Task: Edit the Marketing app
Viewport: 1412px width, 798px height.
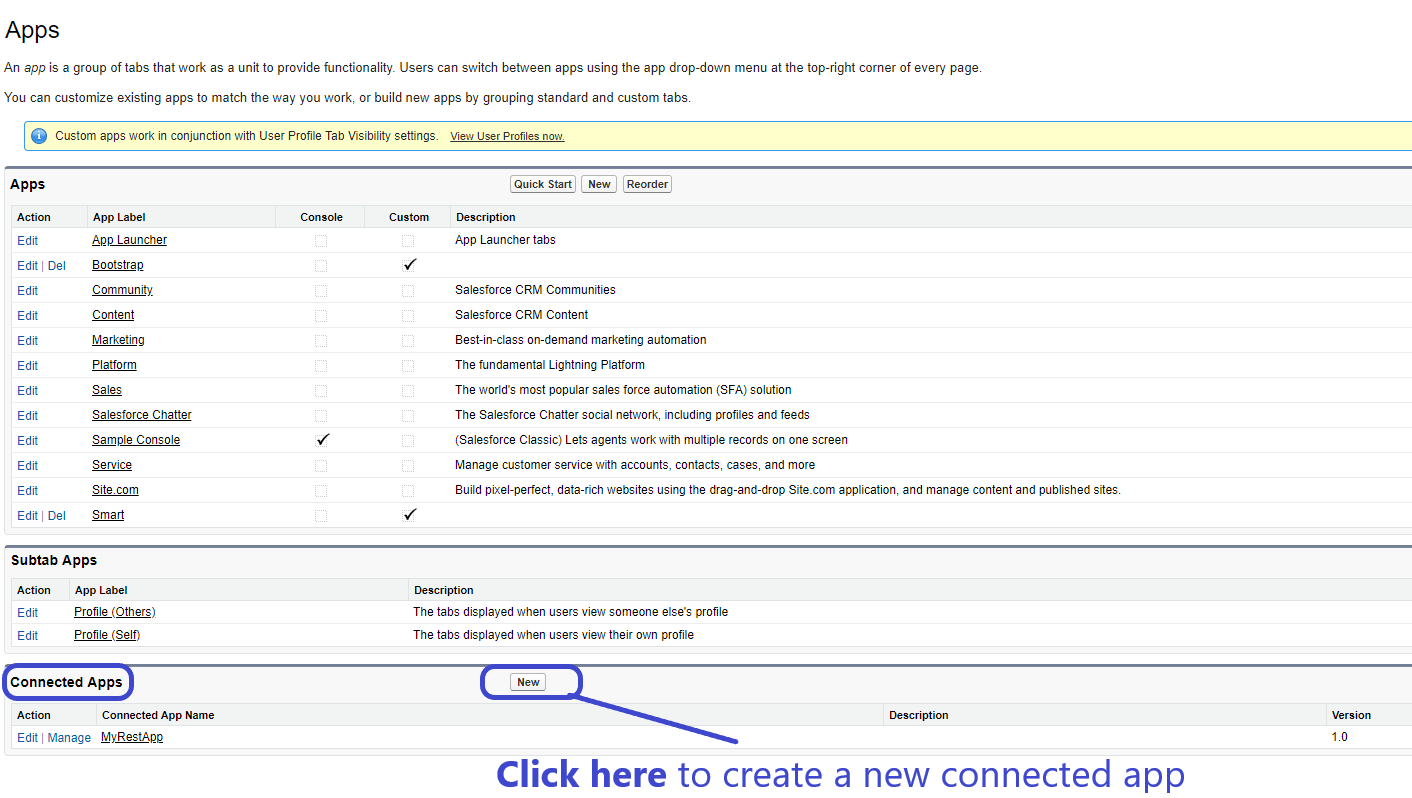Action: (27, 340)
